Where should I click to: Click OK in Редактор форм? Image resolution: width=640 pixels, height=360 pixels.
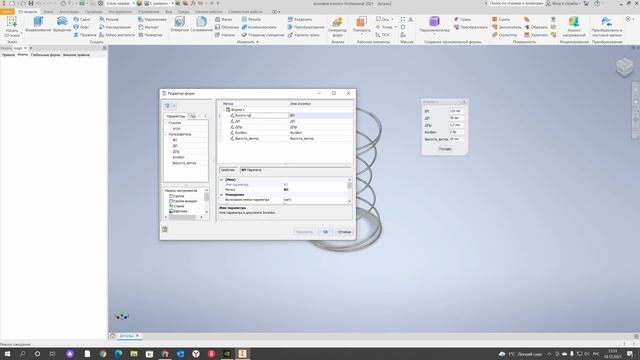[325, 232]
